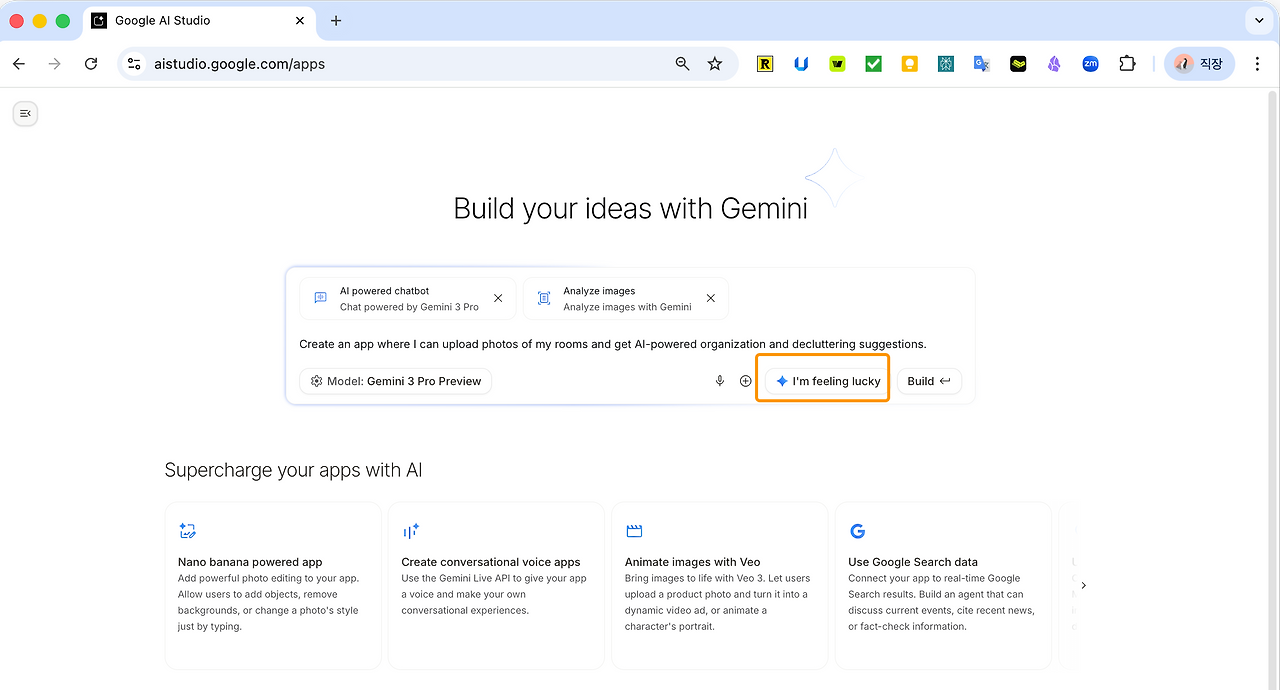The height and width of the screenshot is (690, 1280).
Task: Click the microphone icon in the prompt box
Action: (720, 381)
